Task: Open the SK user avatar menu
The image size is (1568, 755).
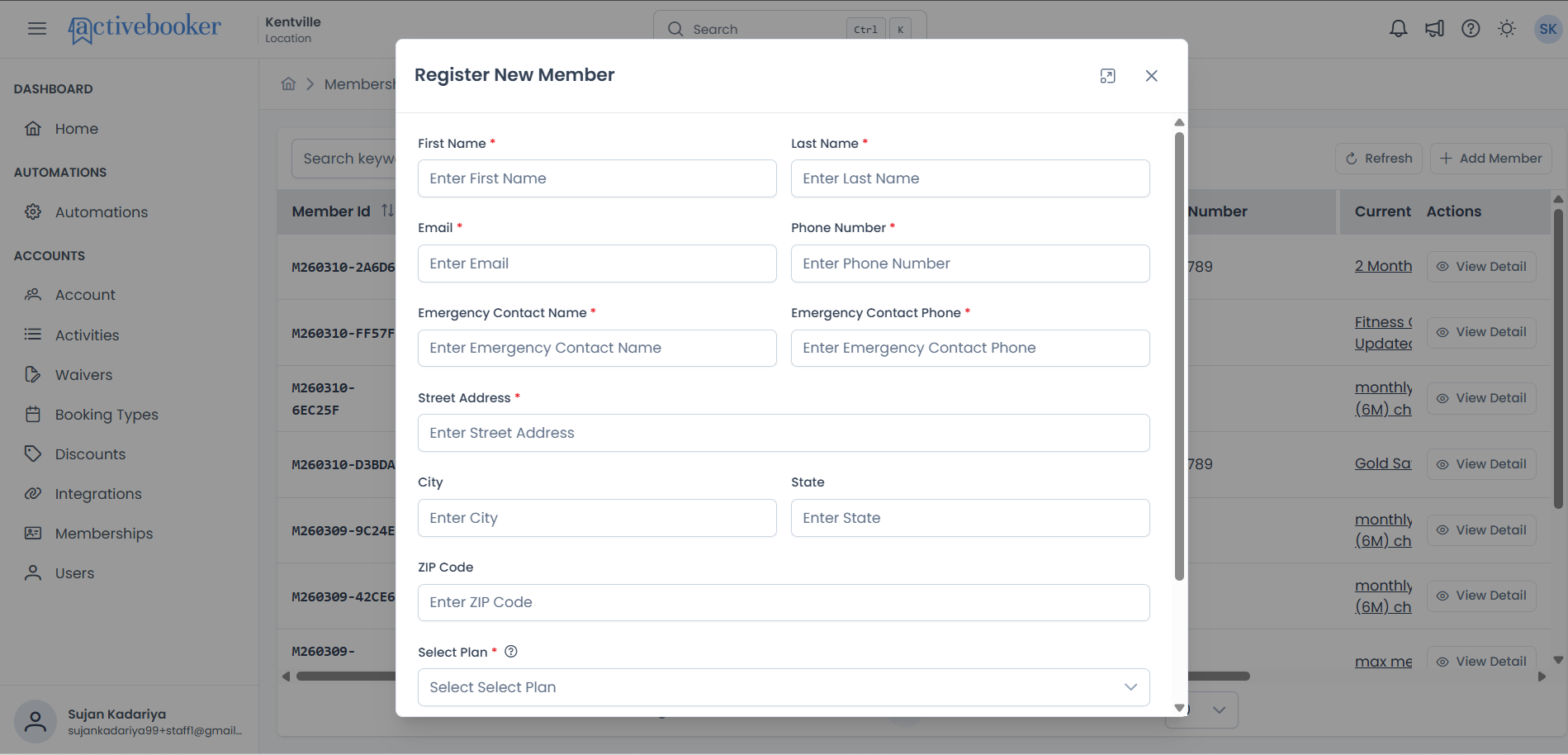Action: [1547, 29]
